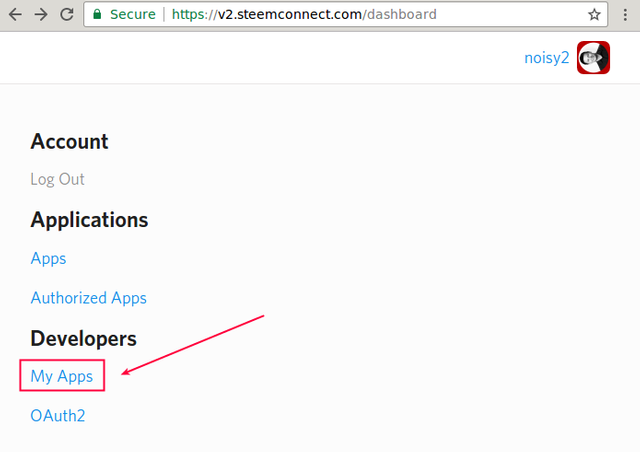Screen dimensions: 640x452
Task: Open the OAuth2 developer link
Action: [58, 416]
